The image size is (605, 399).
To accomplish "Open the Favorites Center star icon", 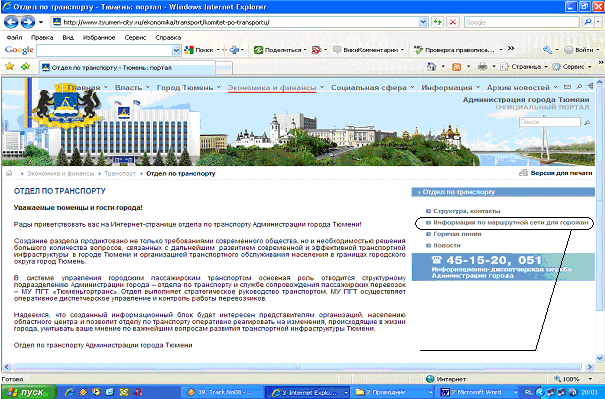I will [x=9, y=66].
